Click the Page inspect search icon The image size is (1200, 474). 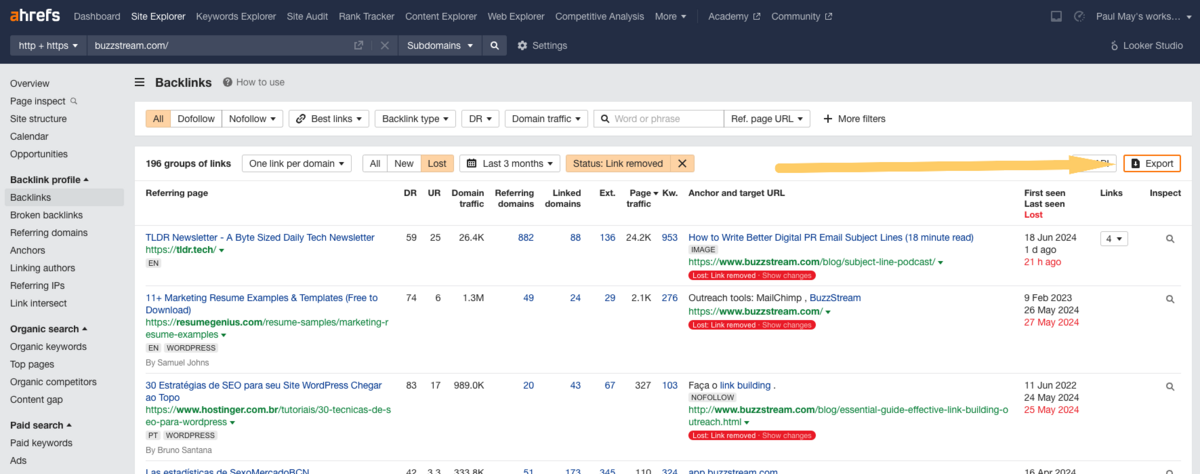tap(73, 101)
